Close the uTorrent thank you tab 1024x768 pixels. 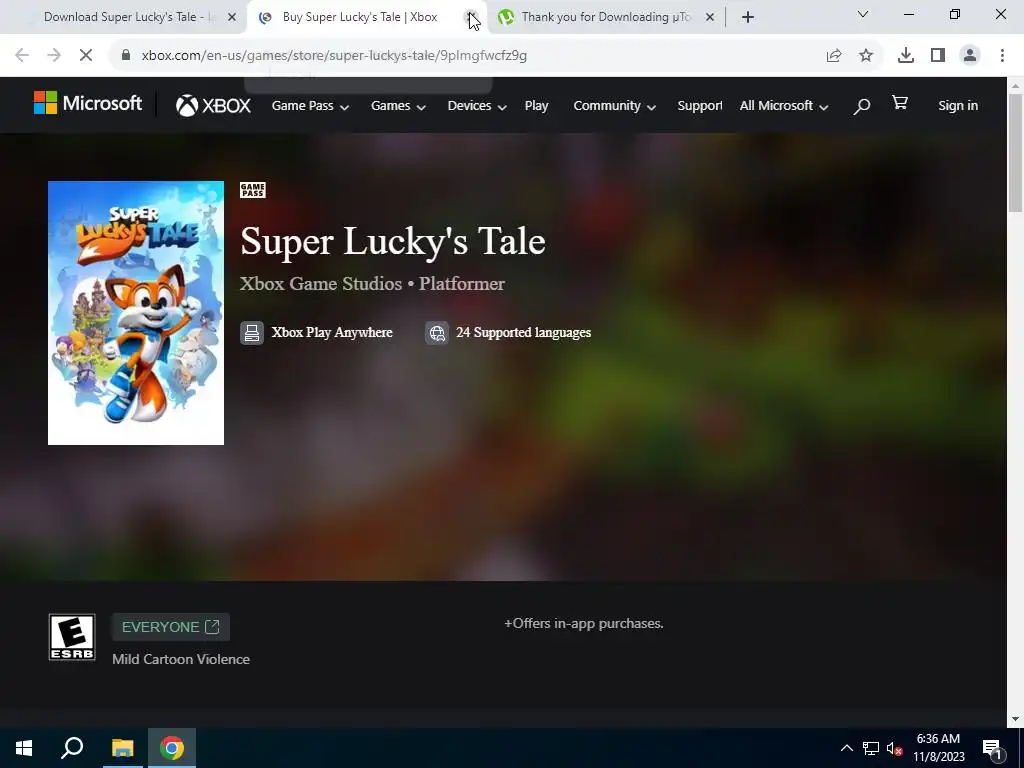click(x=711, y=17)
